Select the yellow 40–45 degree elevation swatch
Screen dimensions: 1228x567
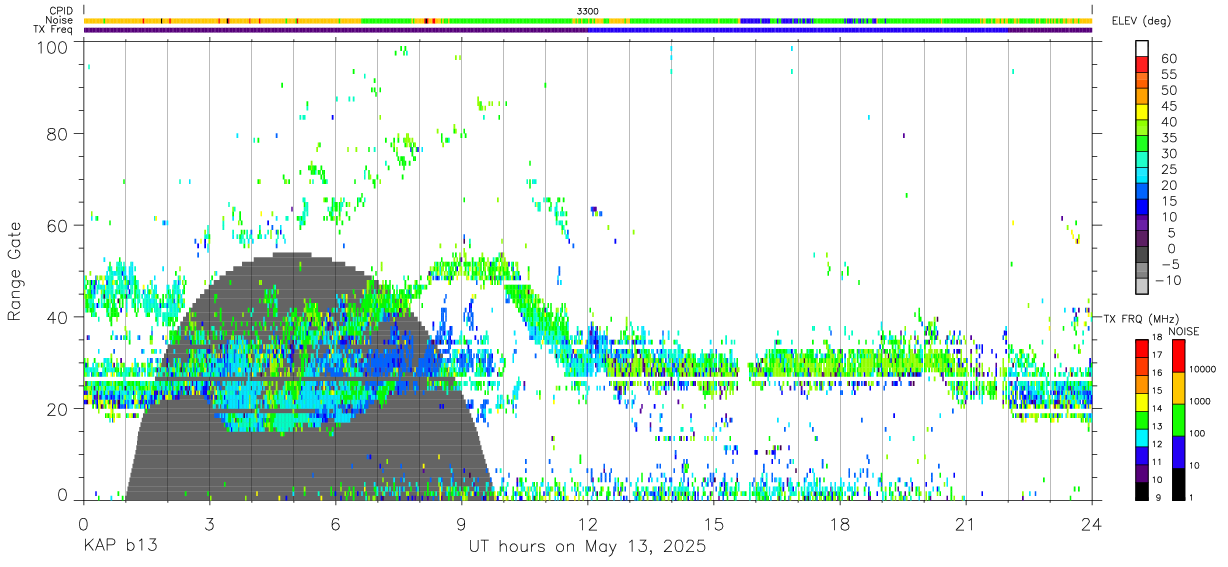1142,113
